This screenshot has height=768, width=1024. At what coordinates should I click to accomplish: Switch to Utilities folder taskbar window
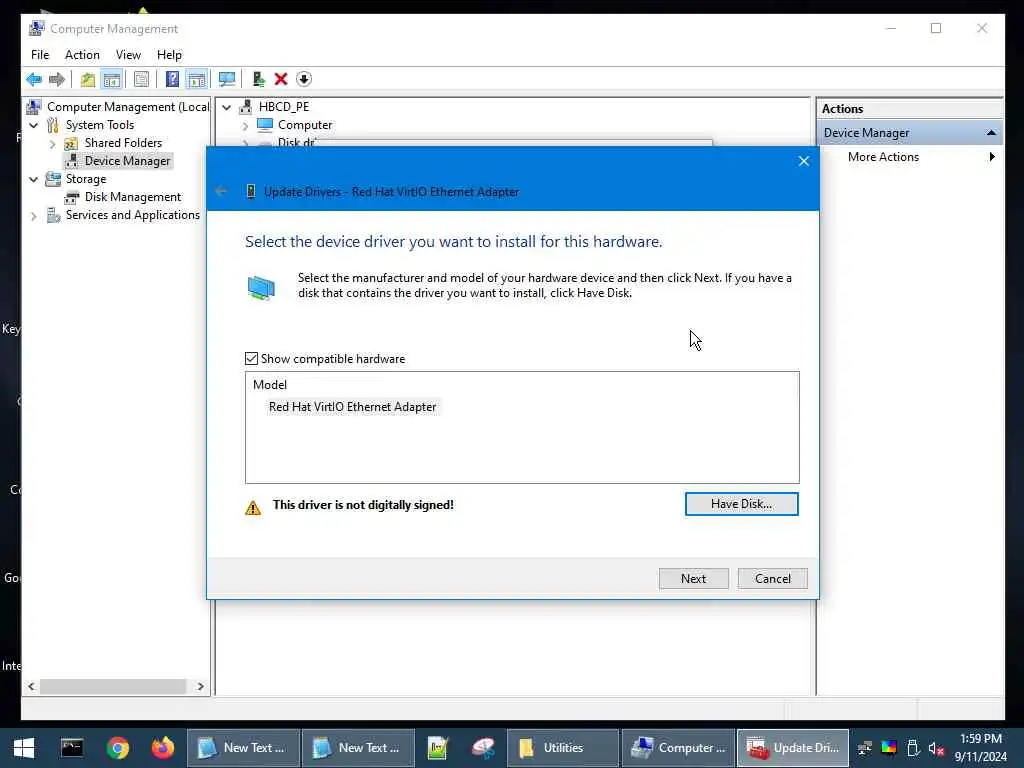point(562,748)
